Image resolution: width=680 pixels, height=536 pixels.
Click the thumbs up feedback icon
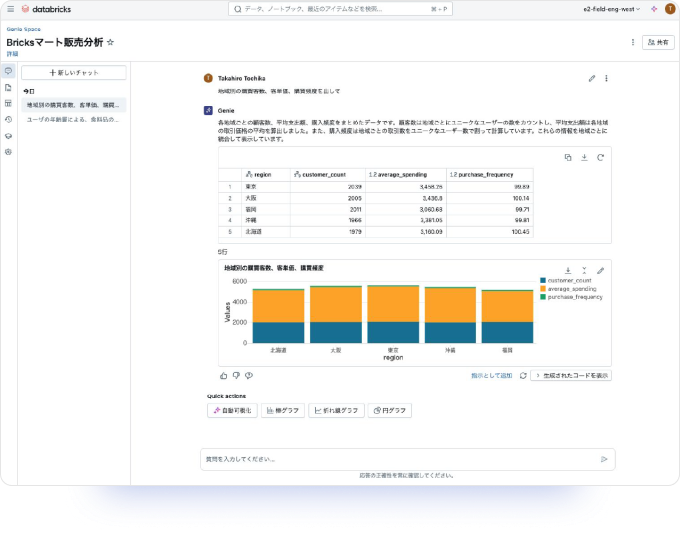click(223, 376)
